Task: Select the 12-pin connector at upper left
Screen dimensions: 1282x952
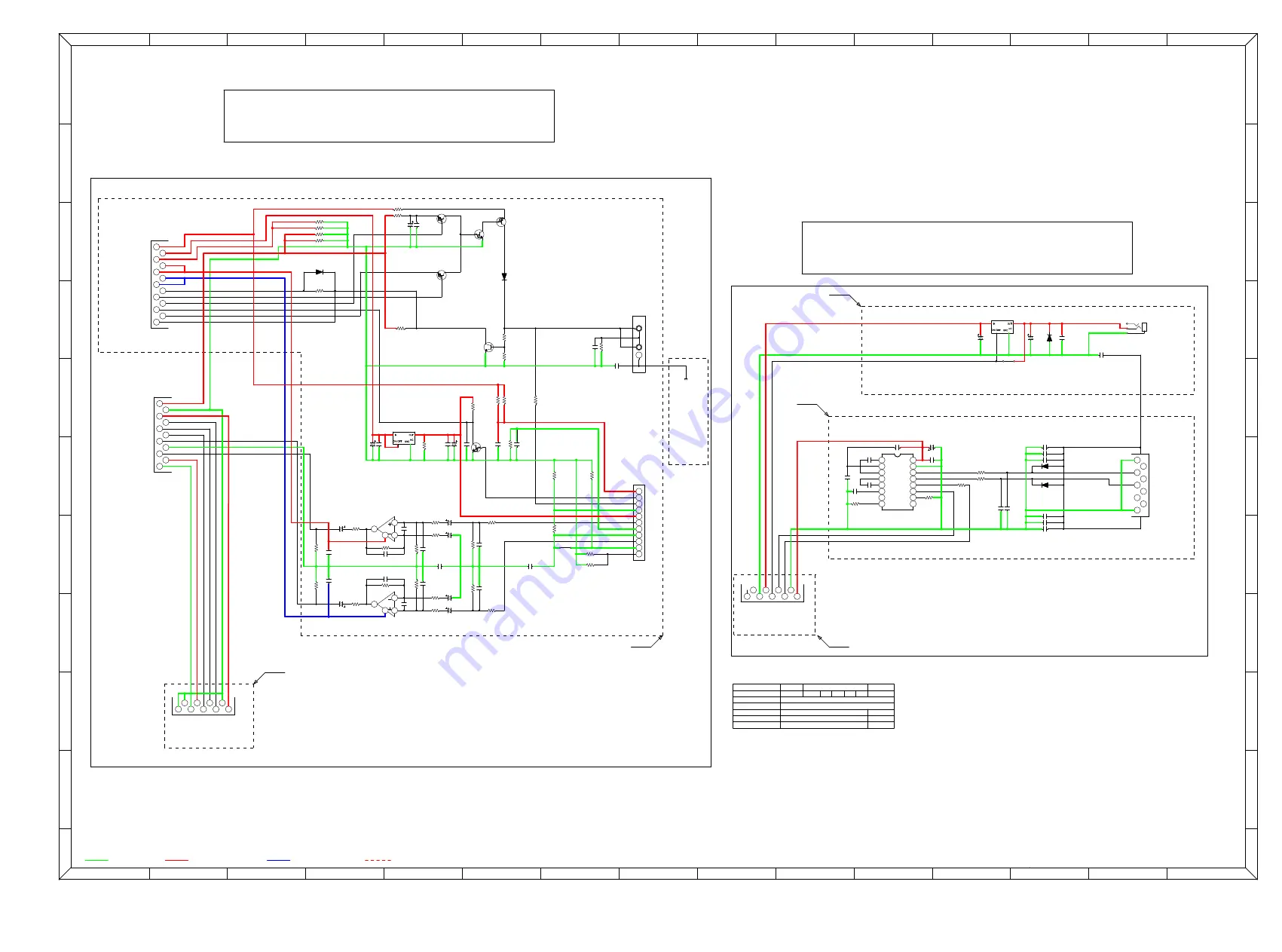Action: pos(159,284)
